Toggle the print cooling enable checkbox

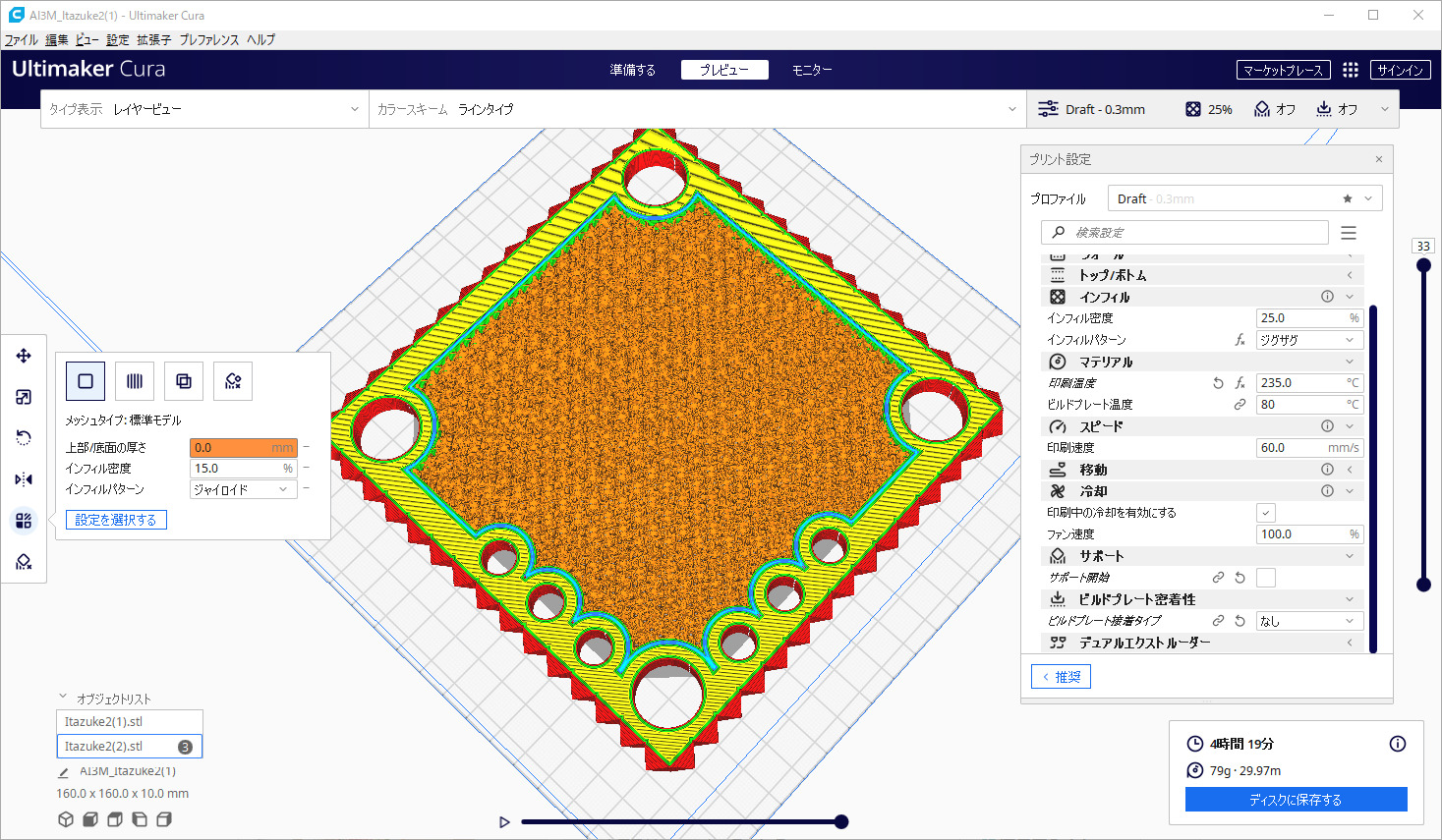coord(1266,513)
